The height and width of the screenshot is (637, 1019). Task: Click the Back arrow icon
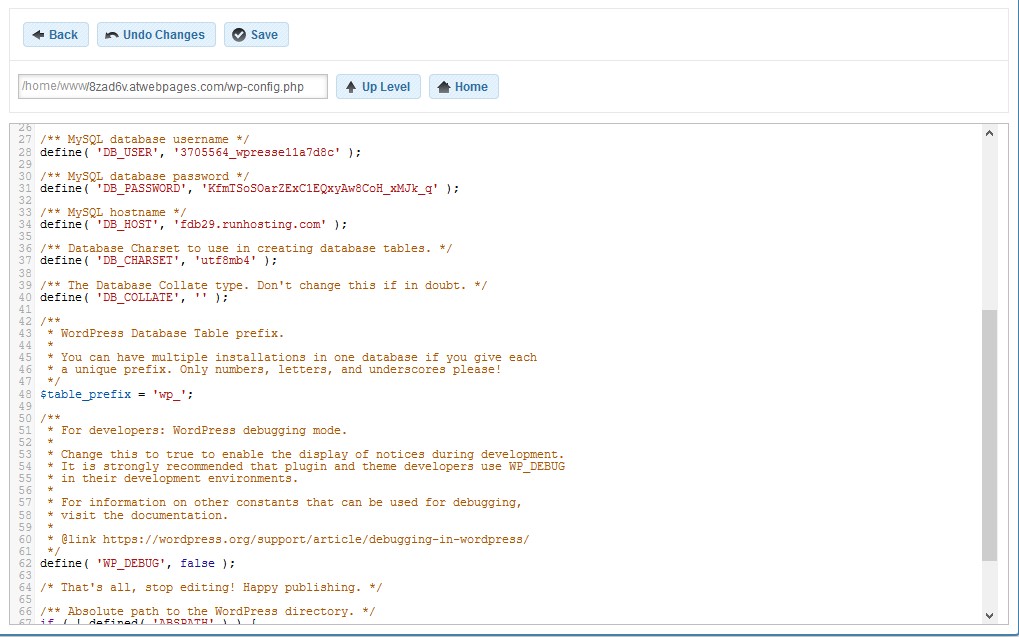coord(38,34)
